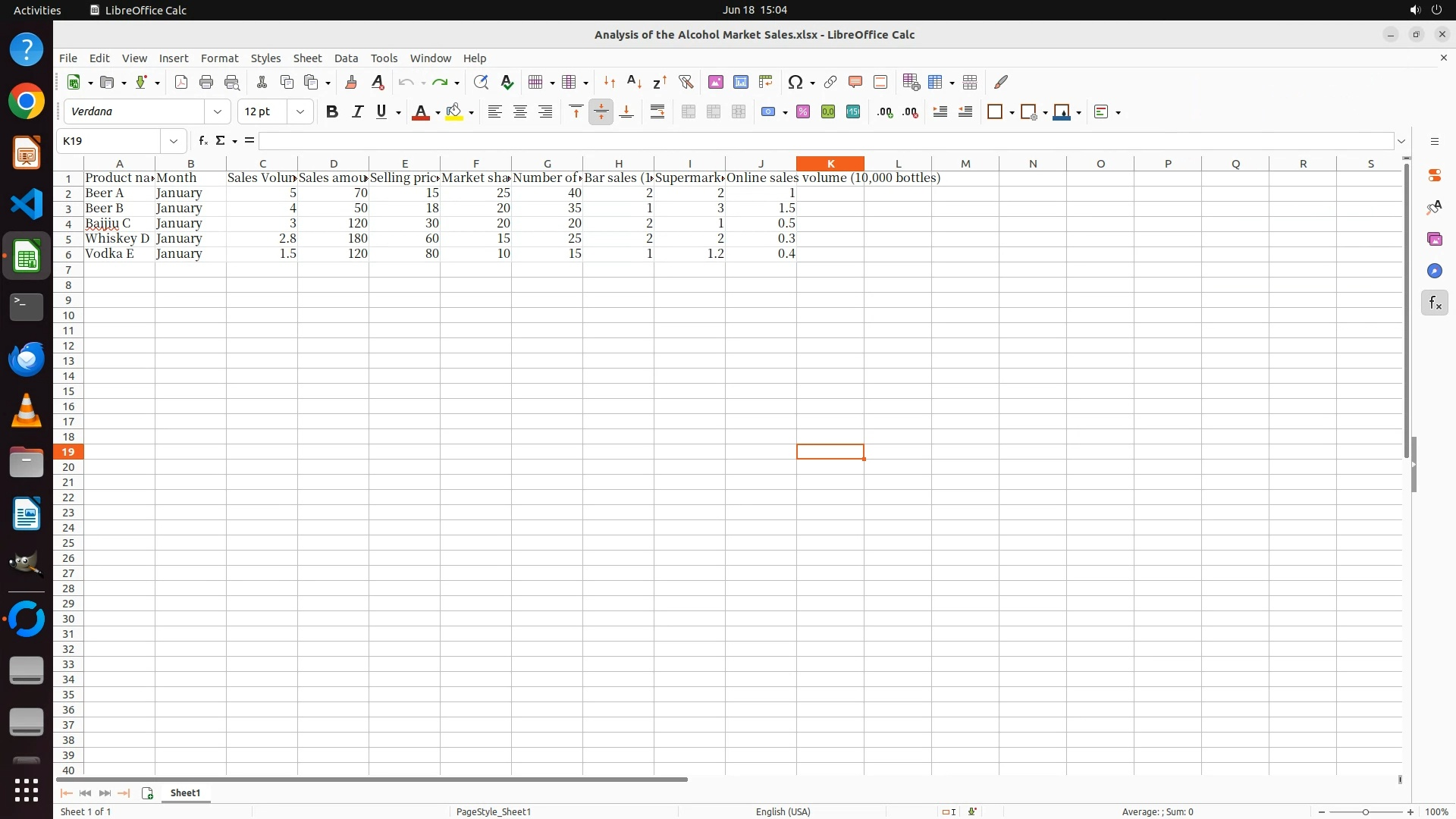1456x819 pixels.
Task: Select column K header
Action: pyautogui.click(x=830, y=164)
